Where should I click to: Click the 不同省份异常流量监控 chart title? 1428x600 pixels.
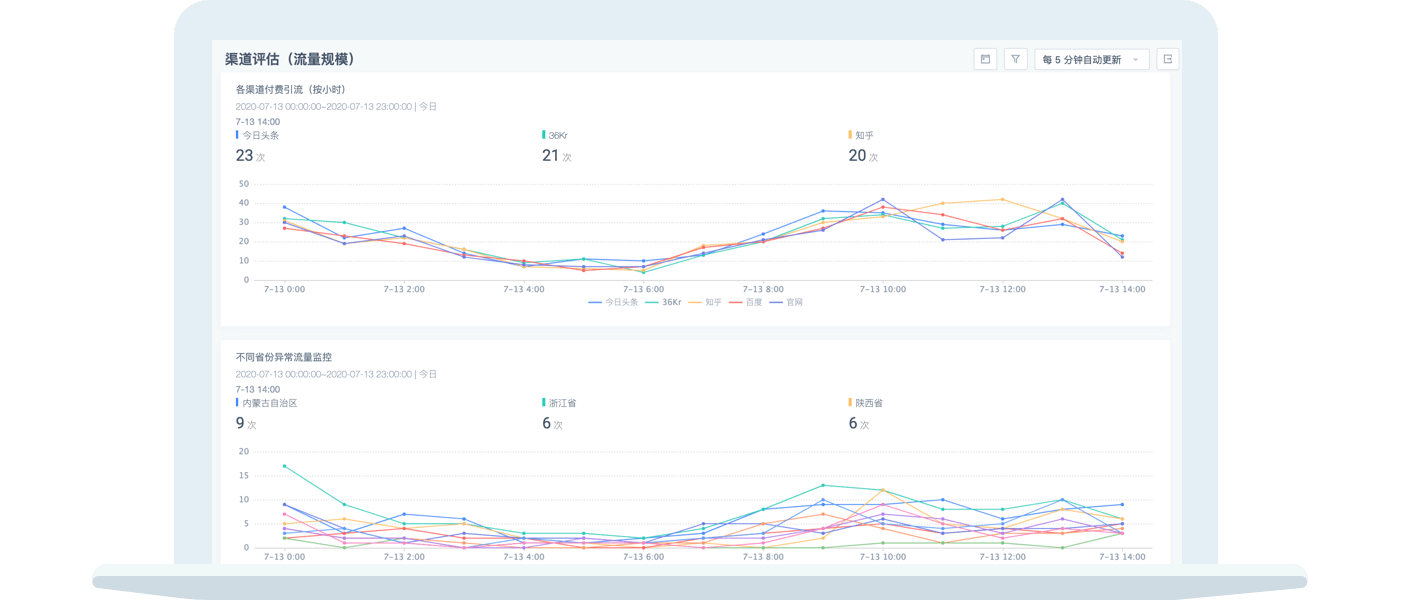[x=284, y=357]
